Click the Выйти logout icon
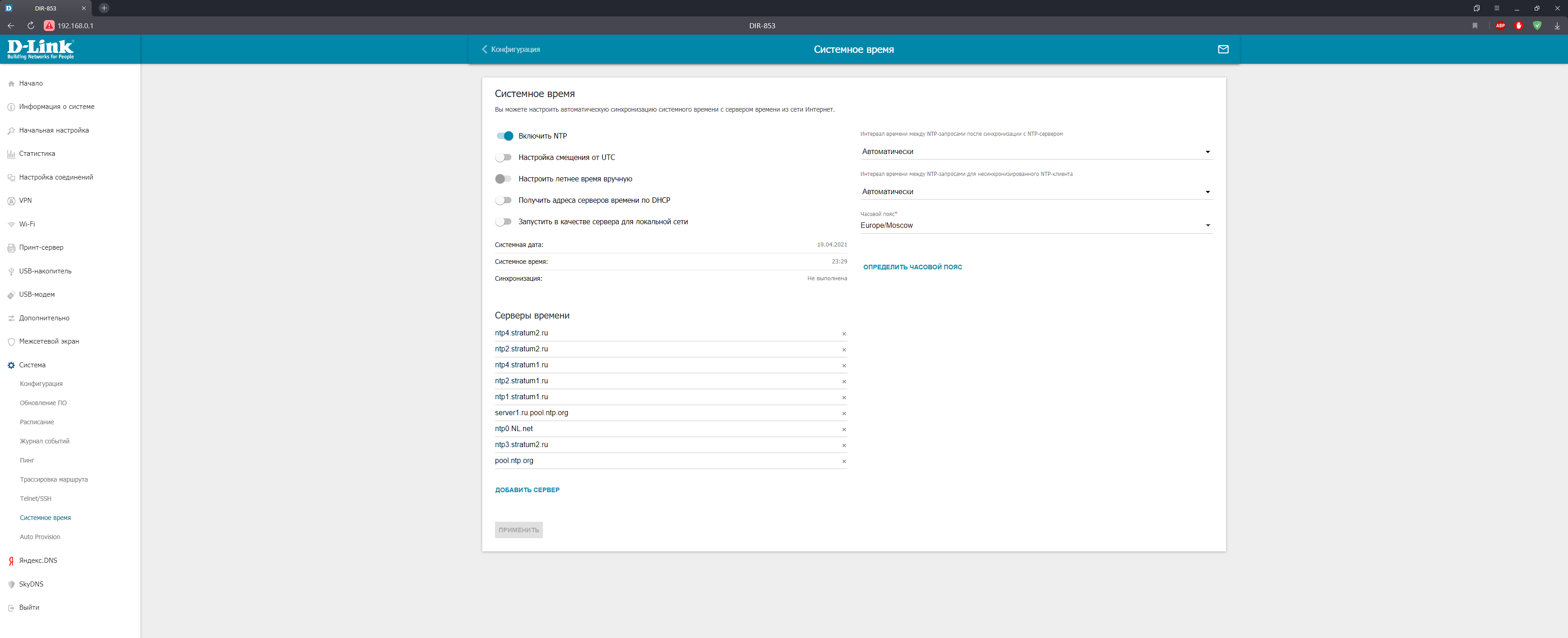1568x638 pixels. (x=11, y=607)
